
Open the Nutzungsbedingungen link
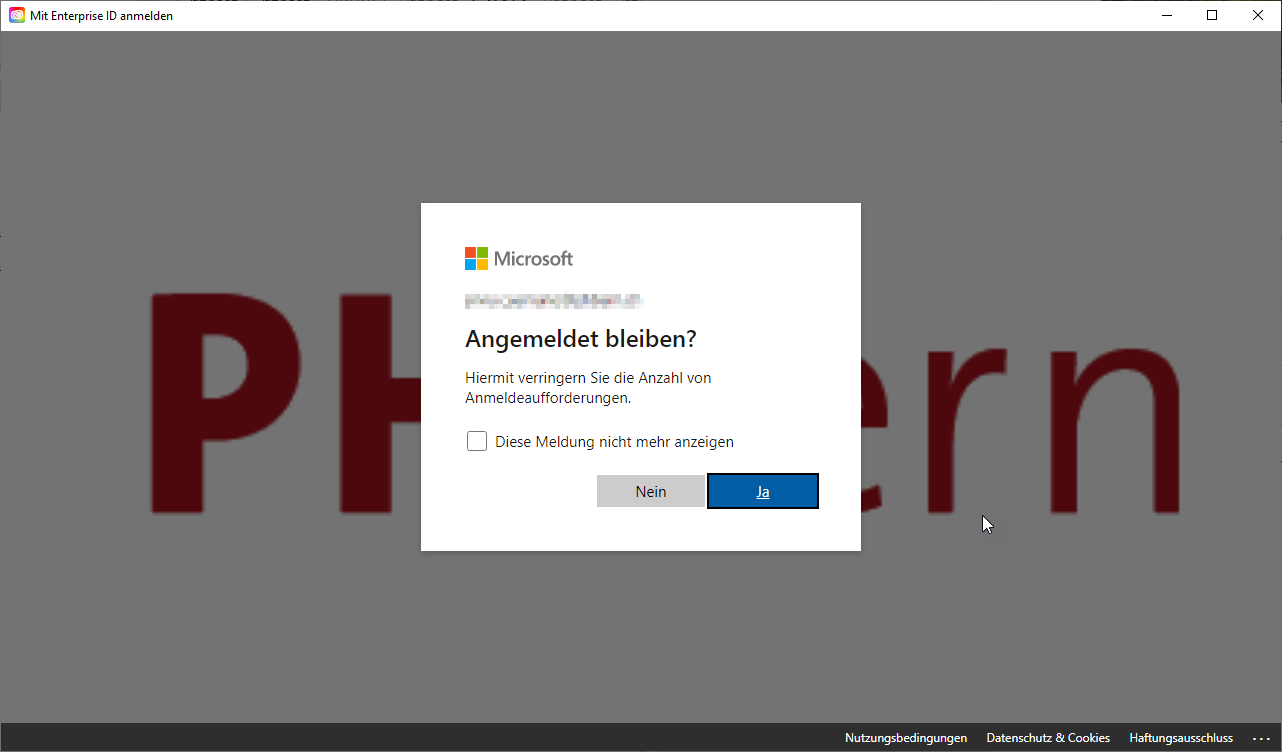tap(905, 738)
